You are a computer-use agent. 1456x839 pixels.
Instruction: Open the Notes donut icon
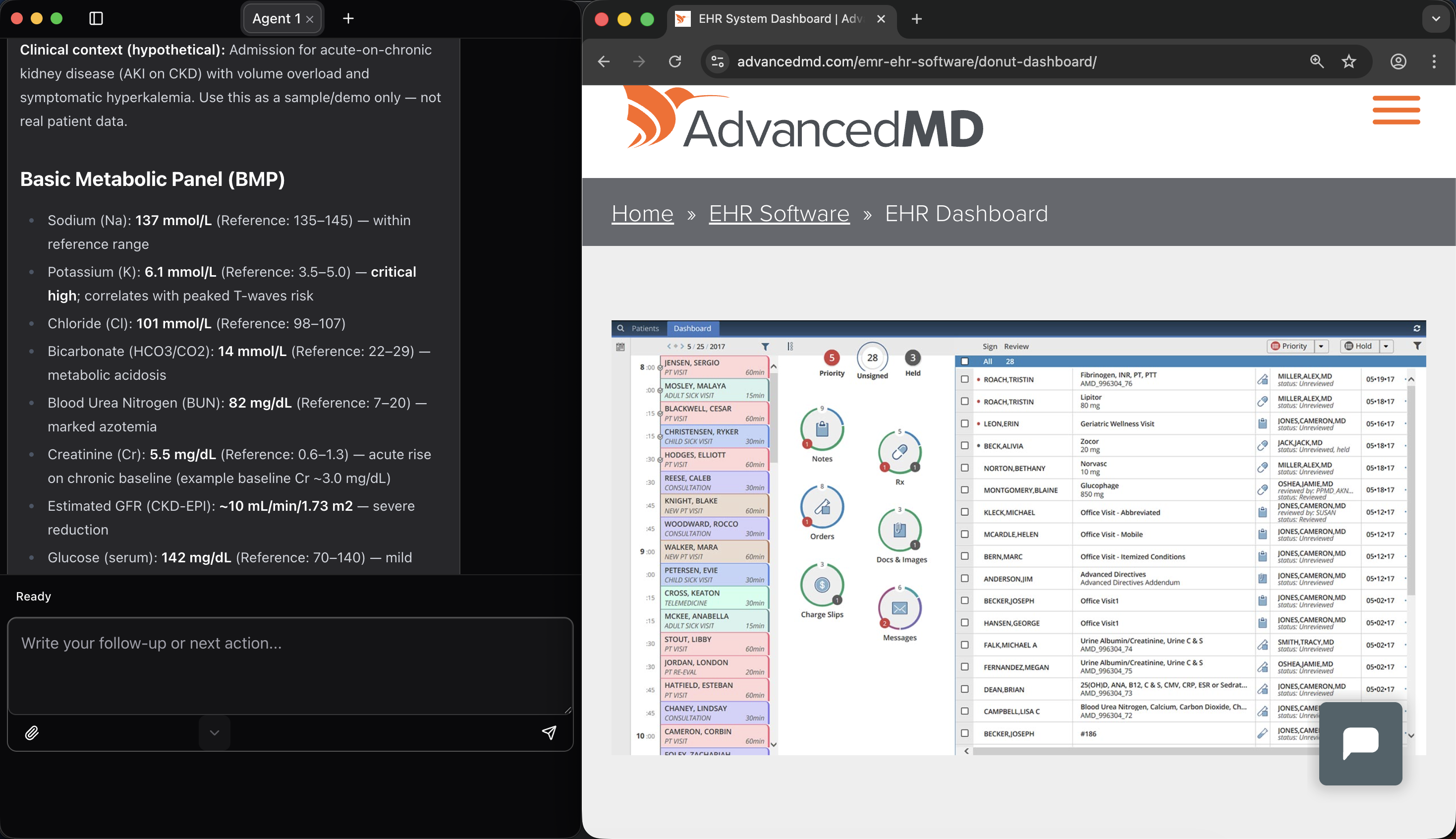point(822,429)
